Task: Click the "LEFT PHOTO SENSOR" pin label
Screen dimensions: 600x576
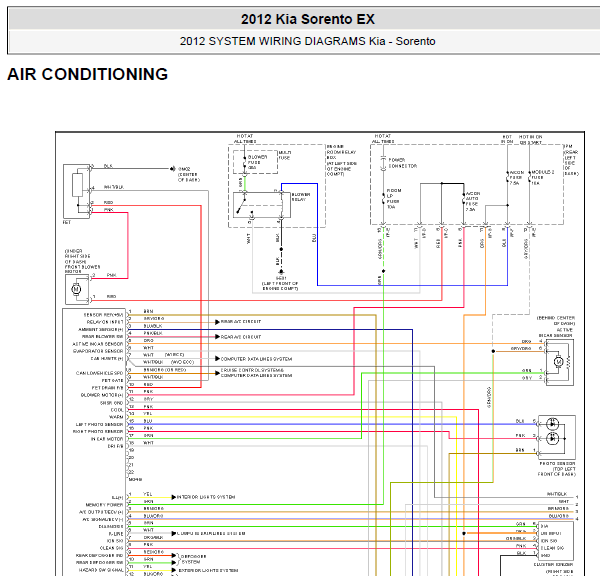Action: (x=99, y=425)
